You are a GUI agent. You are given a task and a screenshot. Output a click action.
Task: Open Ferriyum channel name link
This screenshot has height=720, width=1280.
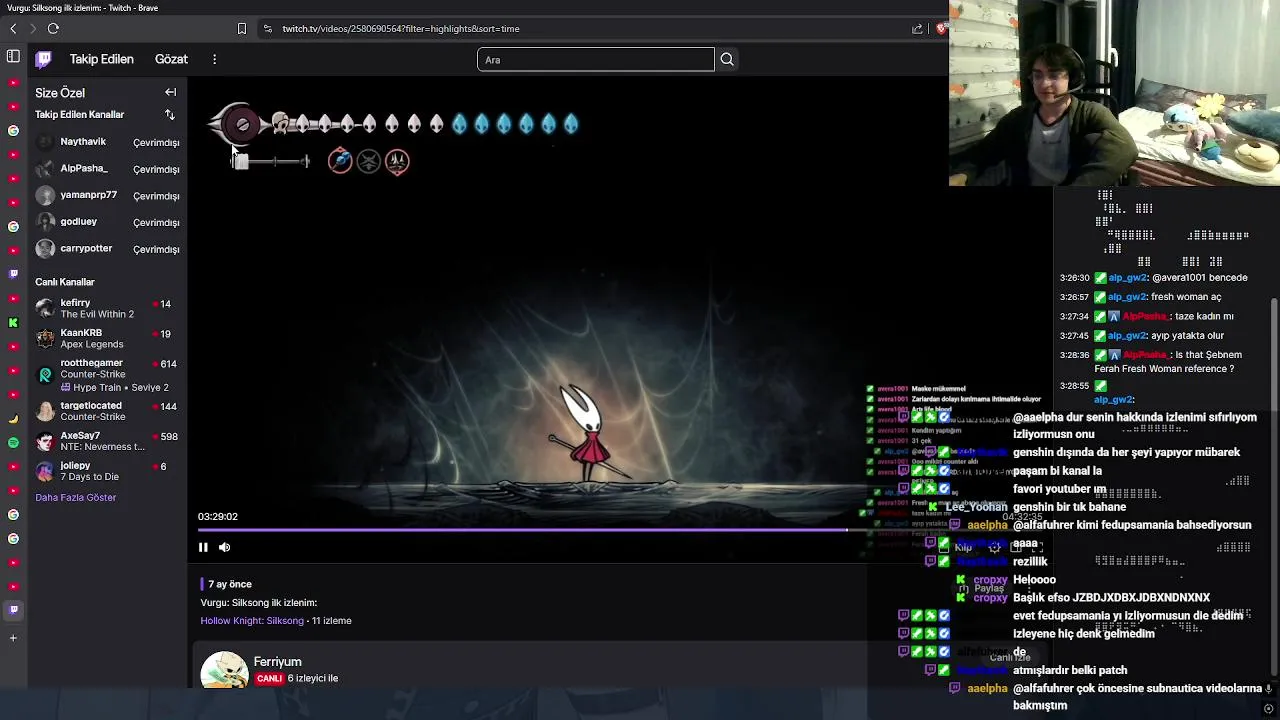(x=277, y=662)
